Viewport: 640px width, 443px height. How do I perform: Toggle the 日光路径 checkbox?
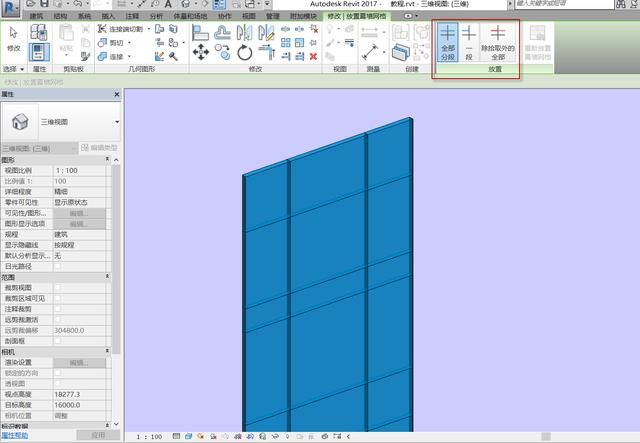point(58,266)
